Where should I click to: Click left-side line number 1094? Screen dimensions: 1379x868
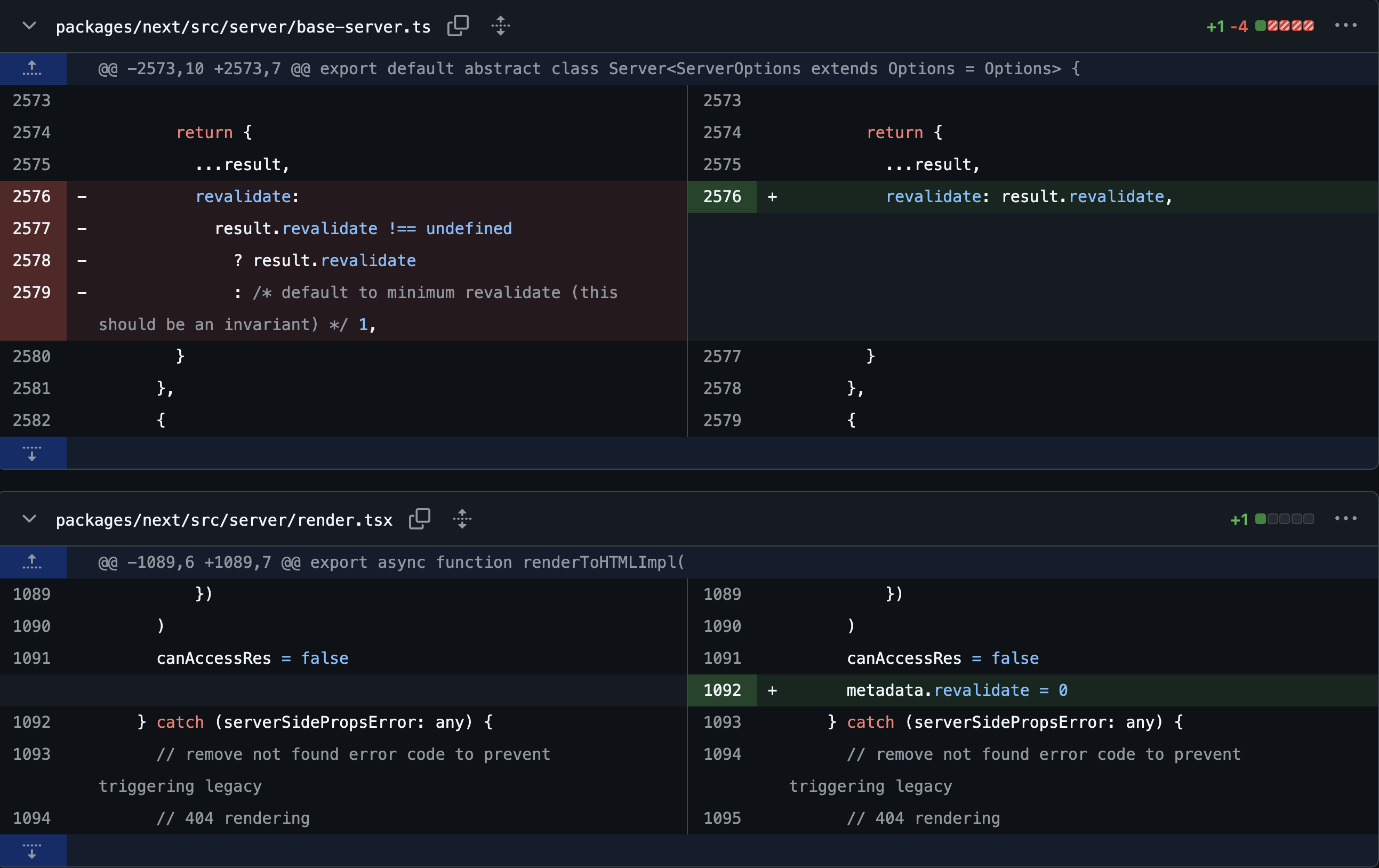coord(33,818)
